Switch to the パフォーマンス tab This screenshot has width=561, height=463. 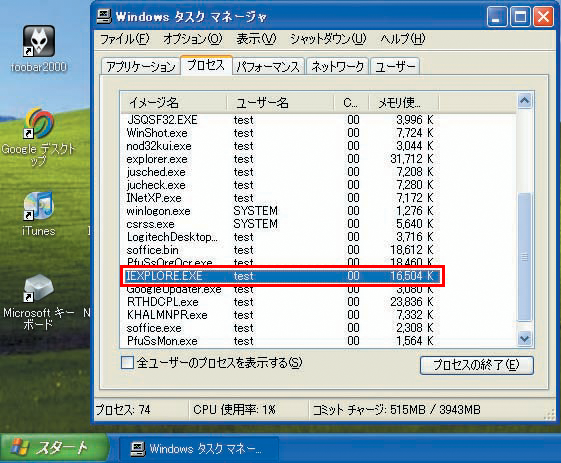click(268, 66)
